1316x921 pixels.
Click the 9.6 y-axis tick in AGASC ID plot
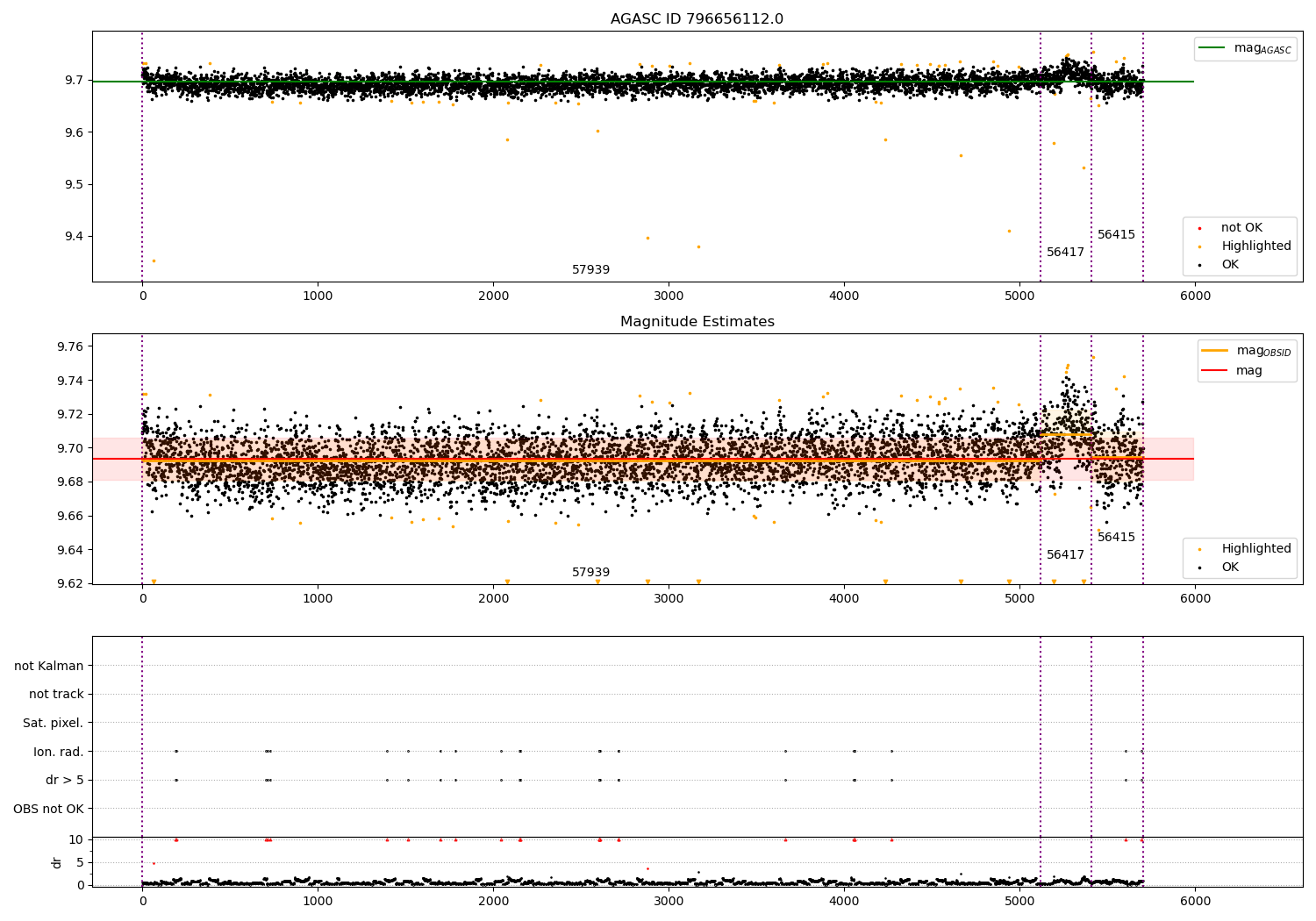pyautogui.click(x=73, y=132)
